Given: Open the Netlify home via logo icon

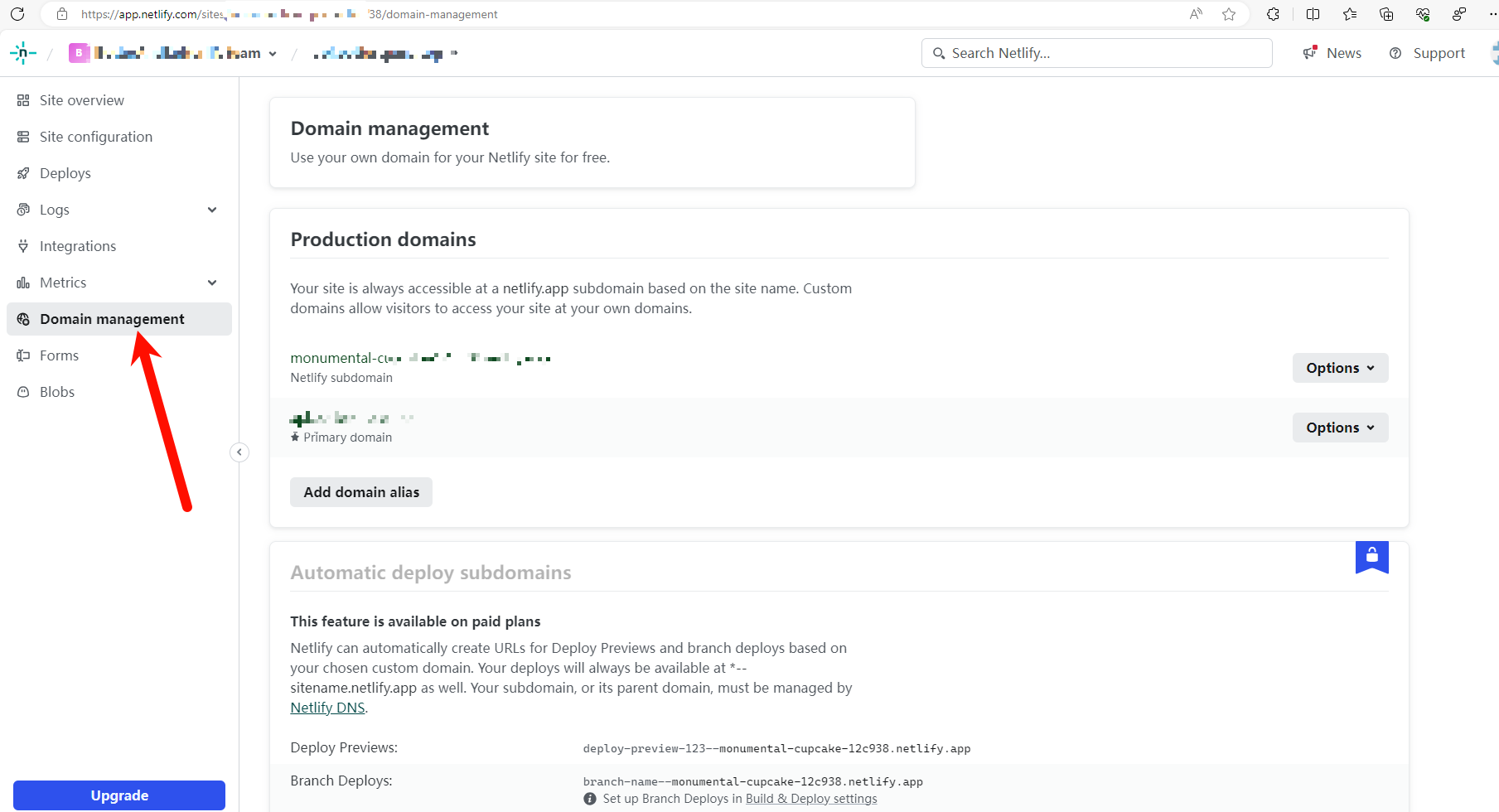Looking at the screenshot, I should [x=23, y=52].
